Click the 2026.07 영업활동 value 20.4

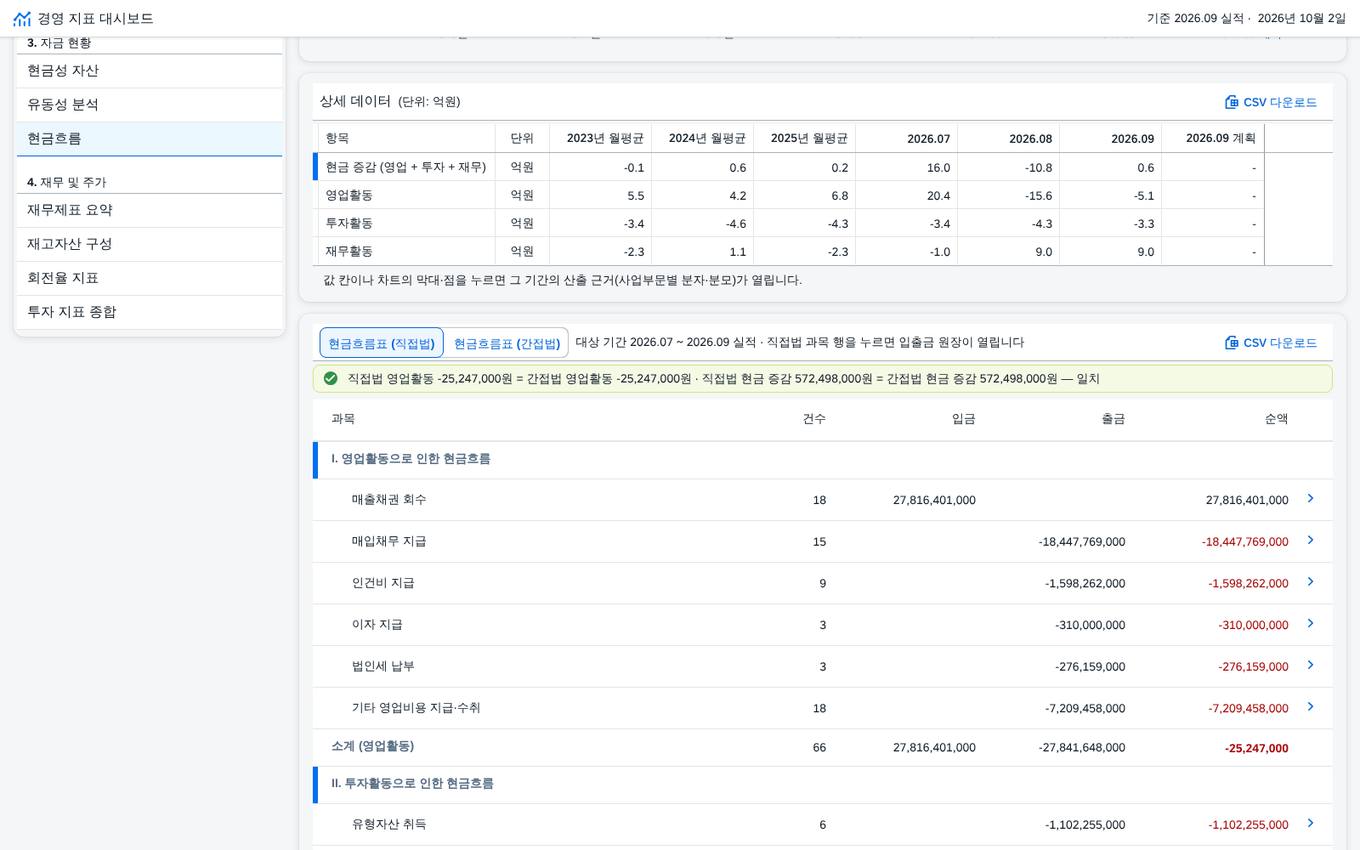point(907,195)
